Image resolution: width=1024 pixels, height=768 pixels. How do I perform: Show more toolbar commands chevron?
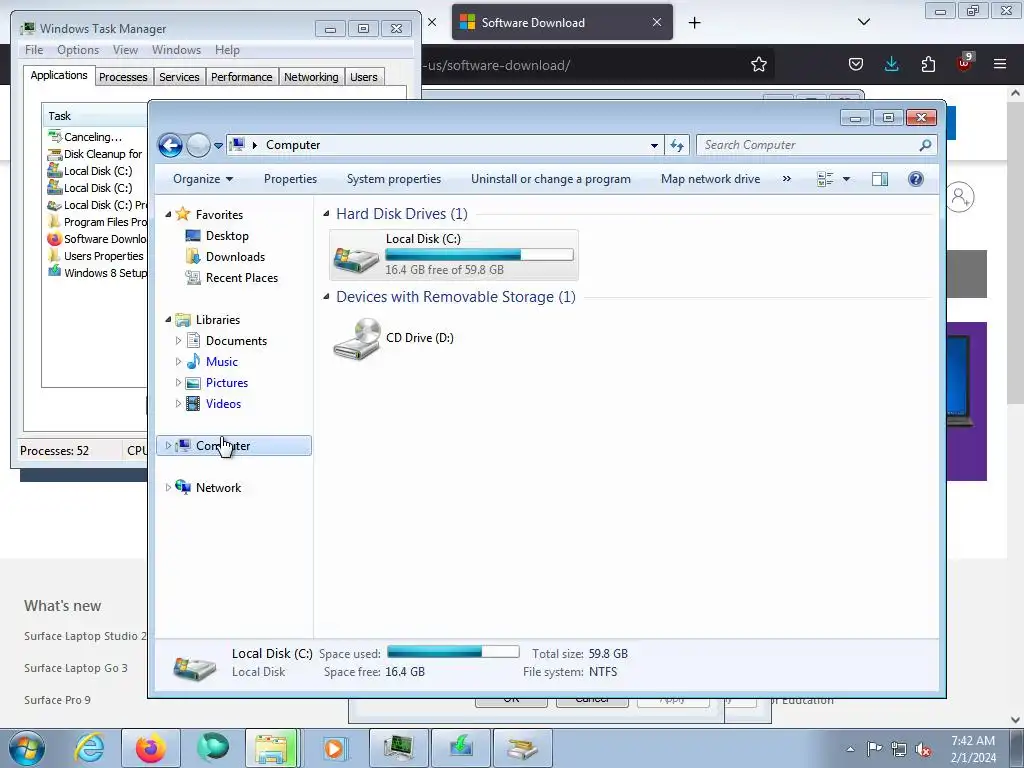tap(786, 179)
